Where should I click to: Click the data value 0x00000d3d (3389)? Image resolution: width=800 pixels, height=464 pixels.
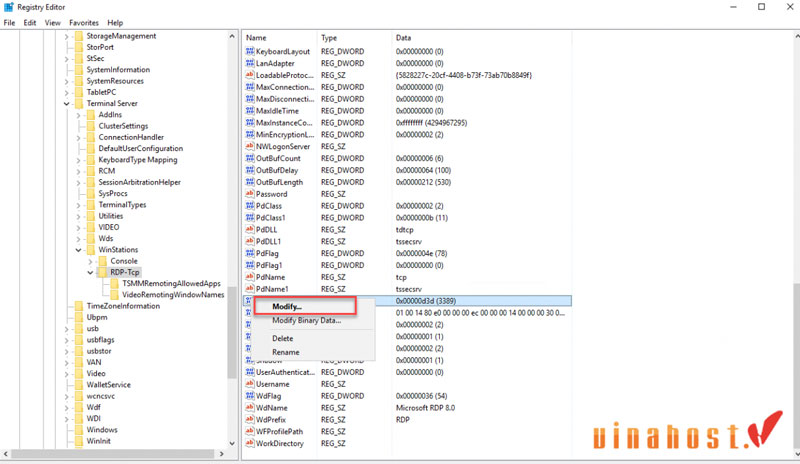(x=426, y=301)
